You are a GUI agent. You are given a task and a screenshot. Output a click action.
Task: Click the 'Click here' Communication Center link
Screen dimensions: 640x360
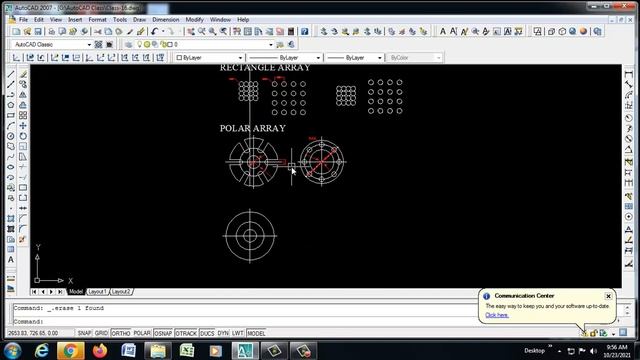pyautogui.click(x=497, y=315)
